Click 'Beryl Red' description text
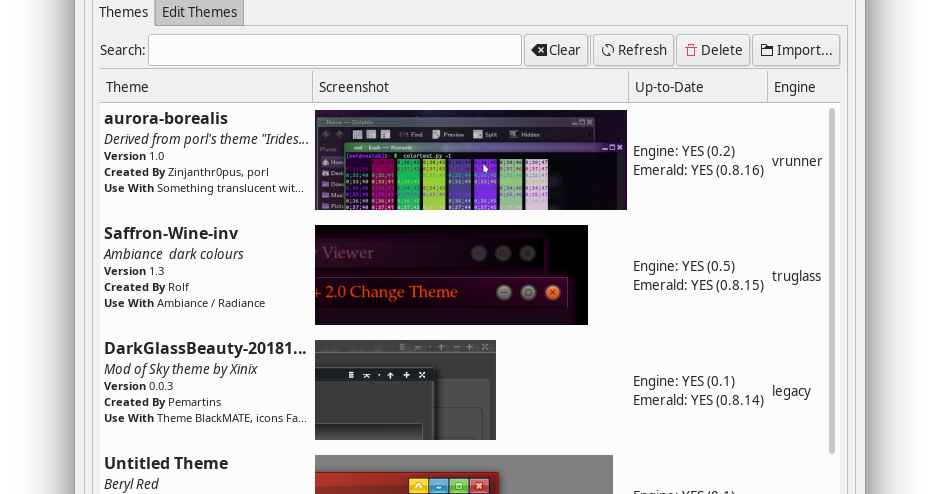 [131, 484]
